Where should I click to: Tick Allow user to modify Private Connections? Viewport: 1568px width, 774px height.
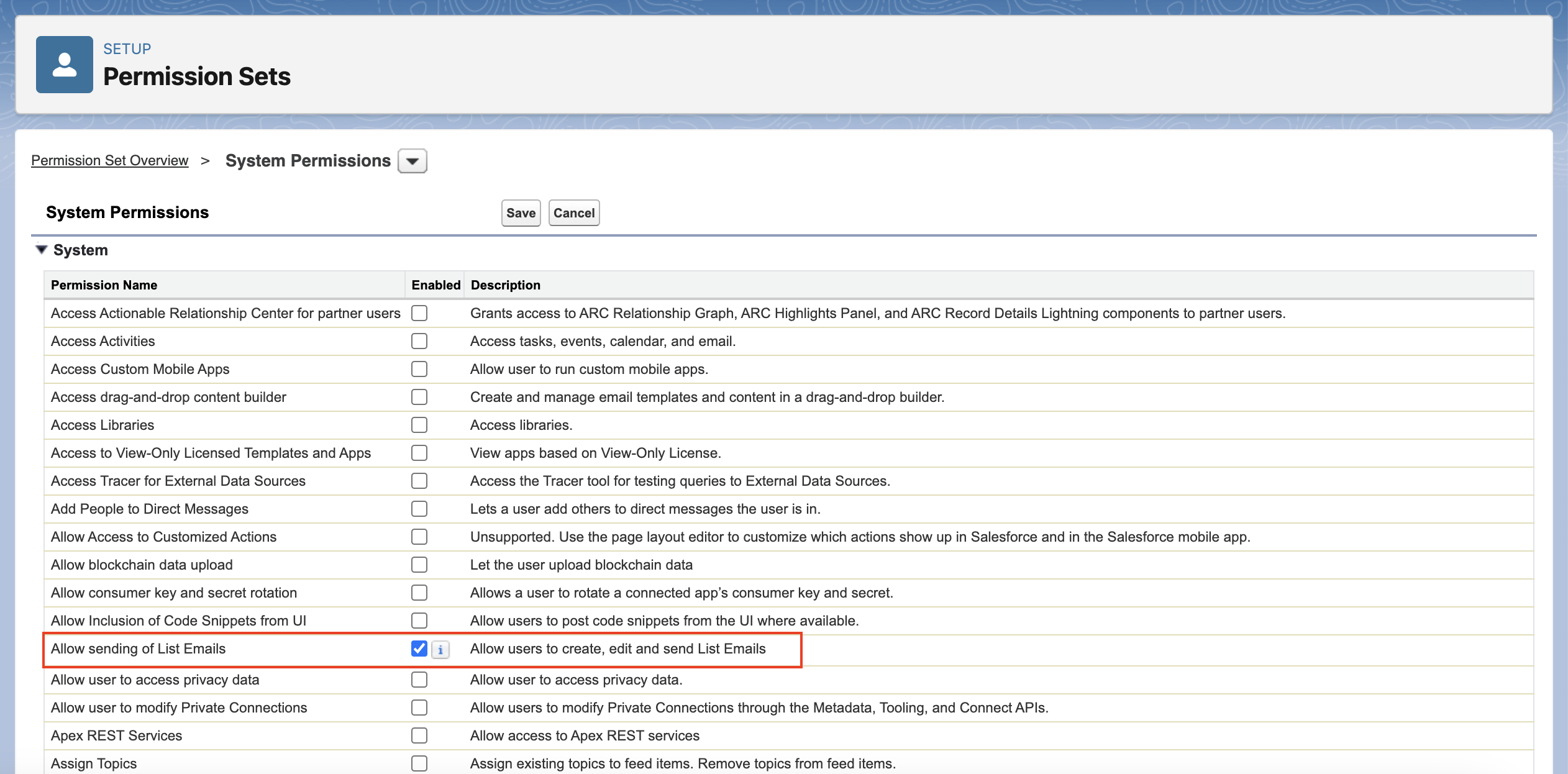(x=419, y=708)
